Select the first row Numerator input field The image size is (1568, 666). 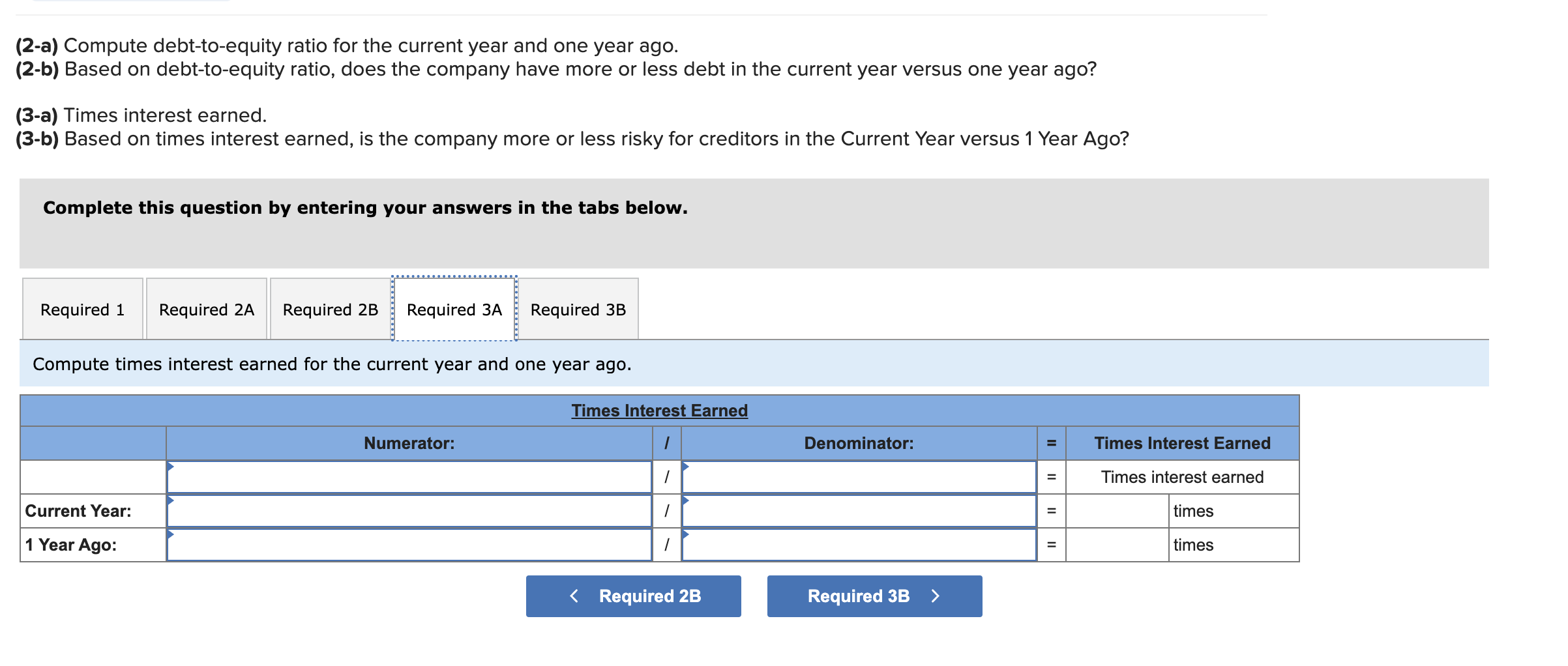[x=409, y=477]
